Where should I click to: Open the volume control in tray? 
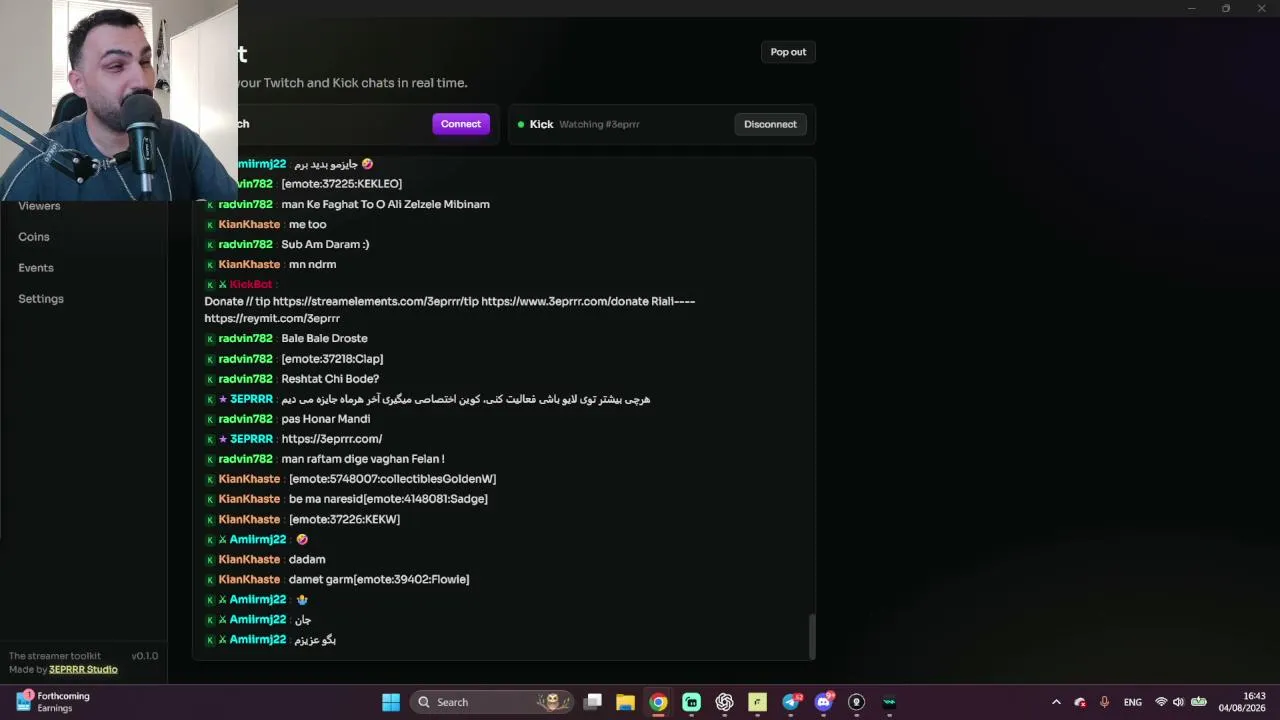[x=1178, y=702]
